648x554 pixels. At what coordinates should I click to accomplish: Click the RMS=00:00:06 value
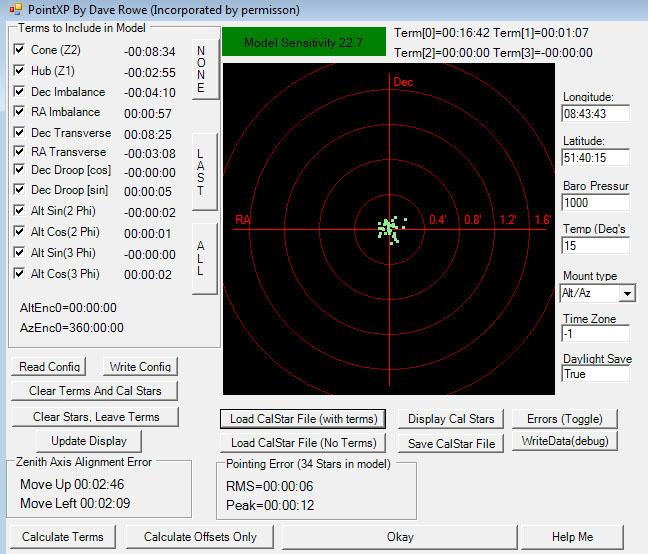pos(269,486)
